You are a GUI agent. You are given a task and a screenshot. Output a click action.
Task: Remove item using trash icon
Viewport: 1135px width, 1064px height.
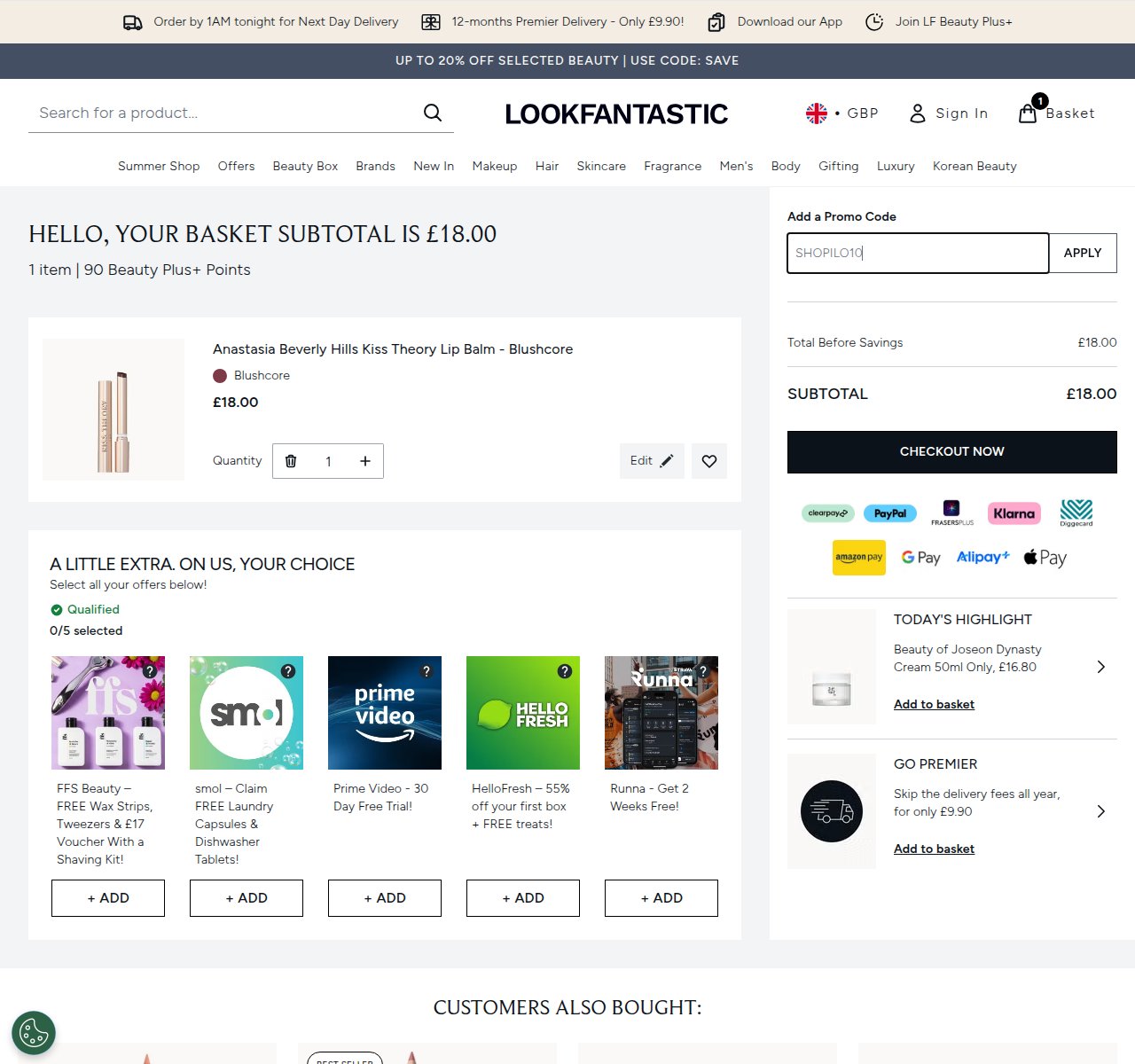[x=291, y=461]
